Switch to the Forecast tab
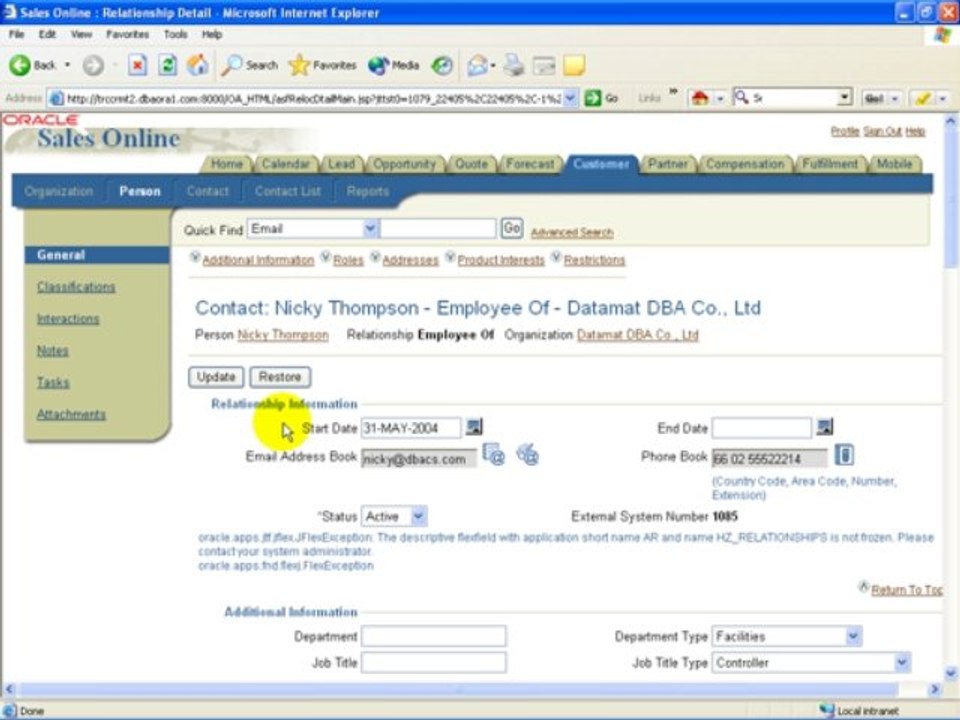Image resolution: width=960 pixels, height=720 pixels. 530,164
